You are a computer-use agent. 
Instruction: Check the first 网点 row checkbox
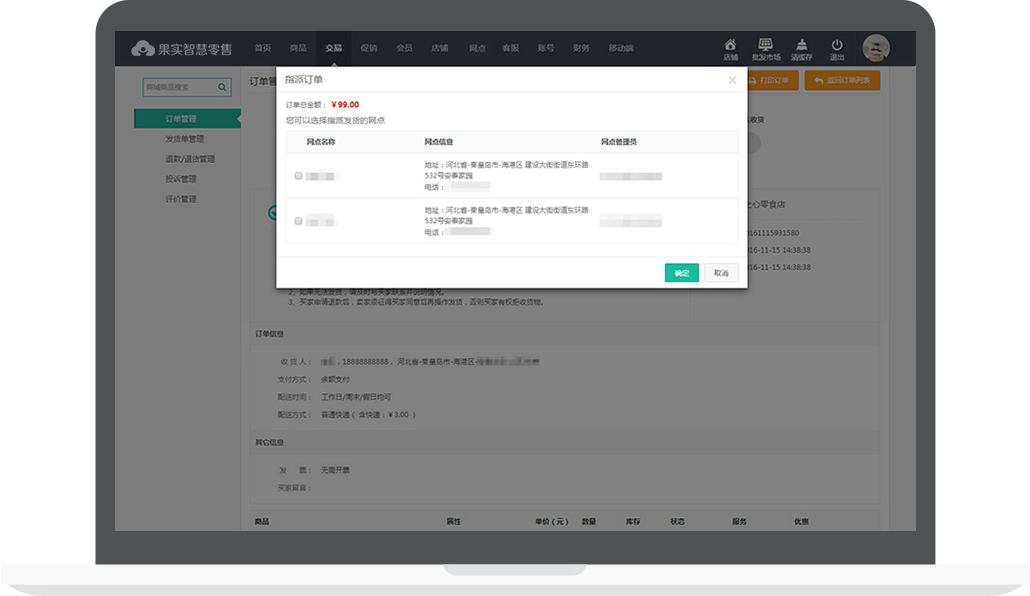coord(298,176)
